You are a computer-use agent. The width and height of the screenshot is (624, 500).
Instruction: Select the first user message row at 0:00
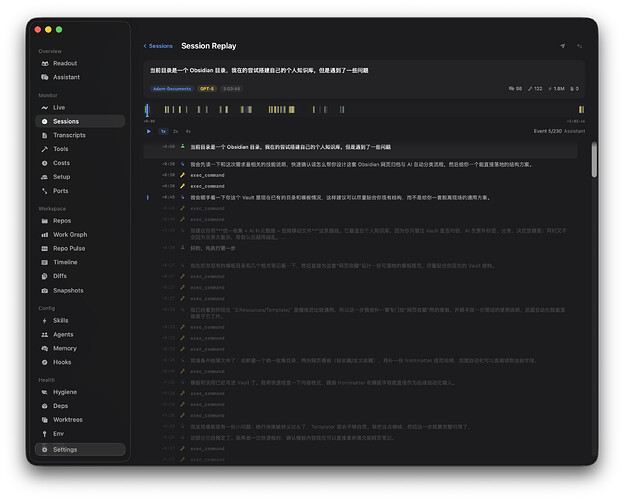(x=361, y=149)
